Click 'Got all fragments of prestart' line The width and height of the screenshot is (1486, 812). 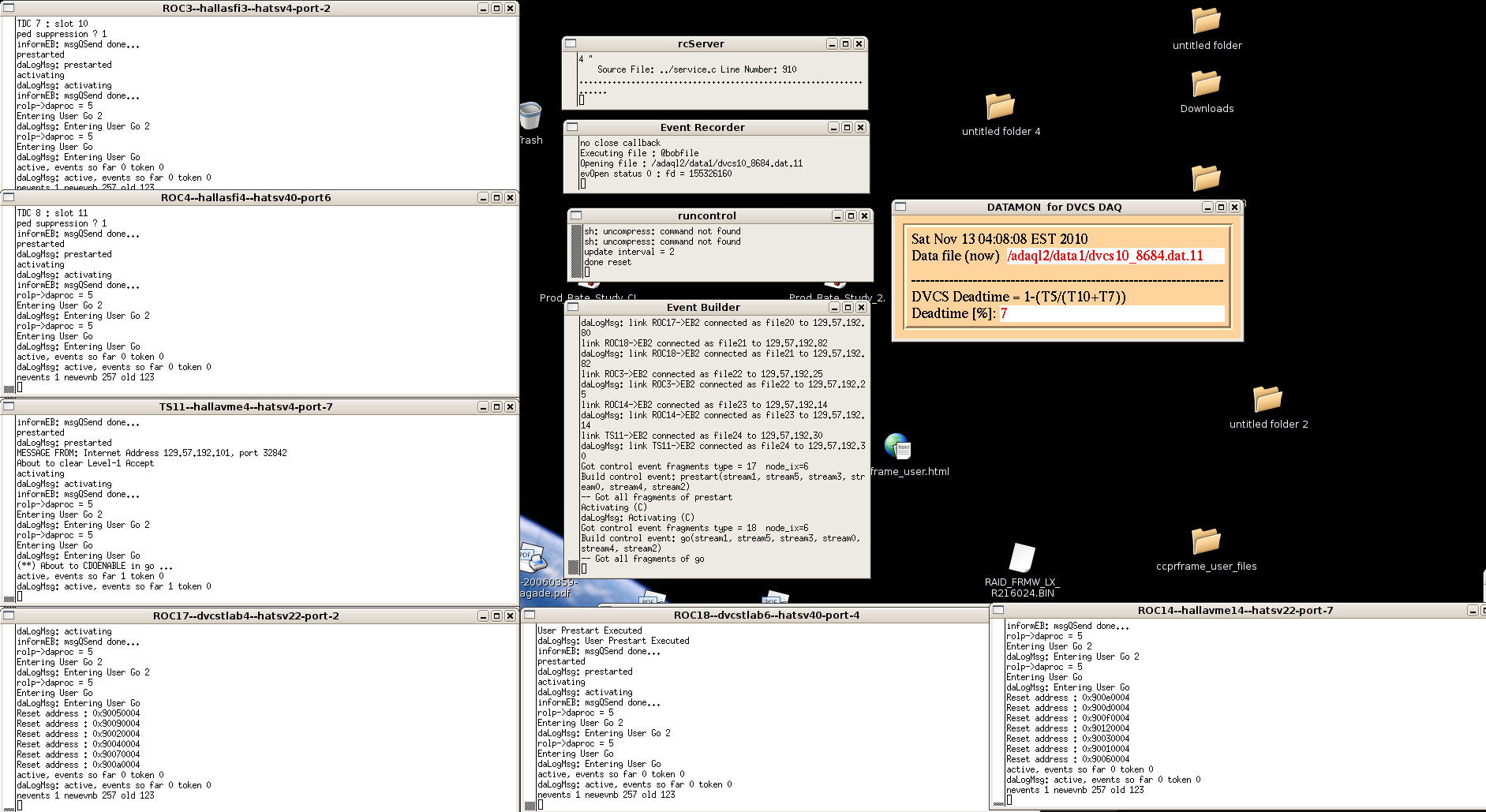pos(657,497)
